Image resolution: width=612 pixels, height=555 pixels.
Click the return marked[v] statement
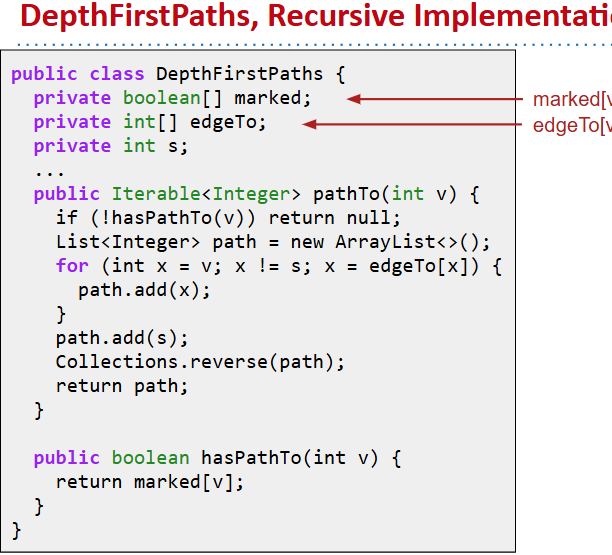(x=150, y=482)
